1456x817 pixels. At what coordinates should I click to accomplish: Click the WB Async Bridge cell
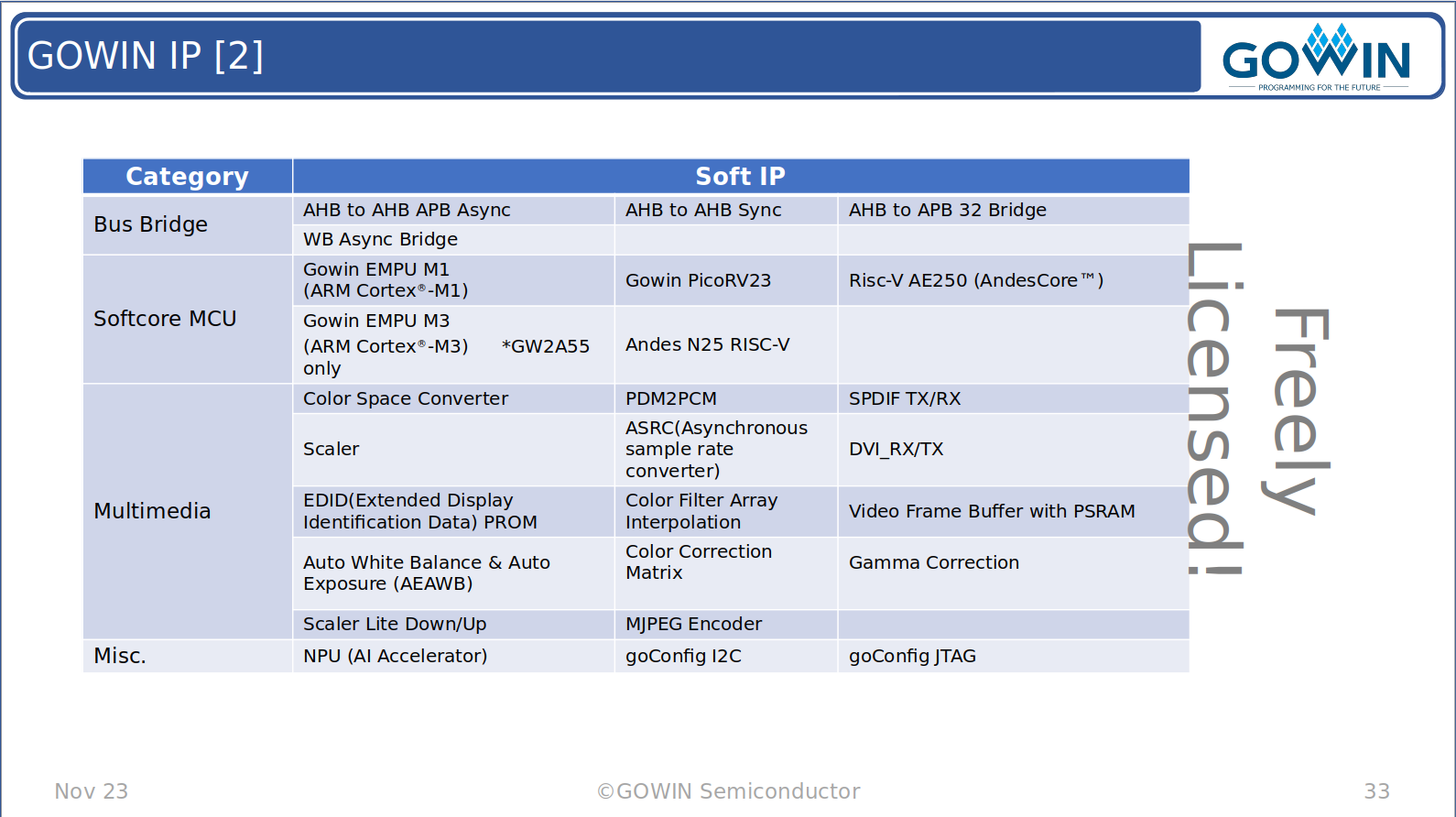453,239
